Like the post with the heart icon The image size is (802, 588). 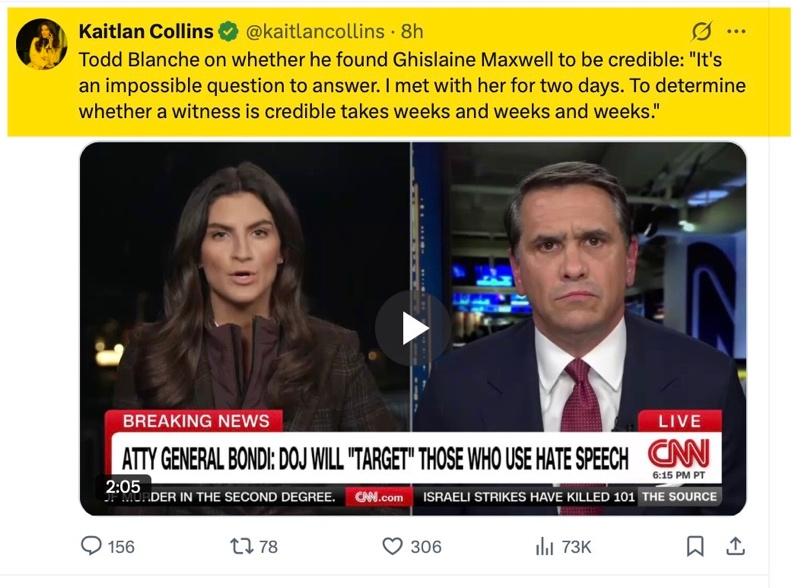pyautogui.click(x=393, y=546)
